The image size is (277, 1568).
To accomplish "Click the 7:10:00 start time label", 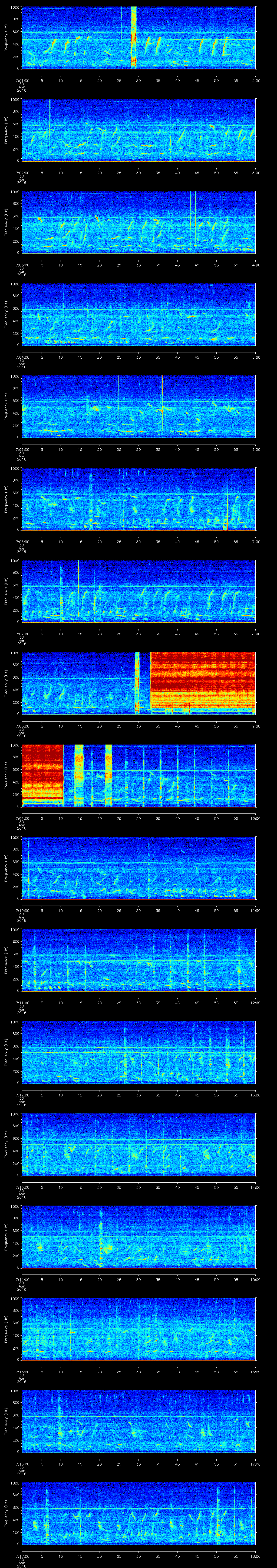I will [22, 910].
